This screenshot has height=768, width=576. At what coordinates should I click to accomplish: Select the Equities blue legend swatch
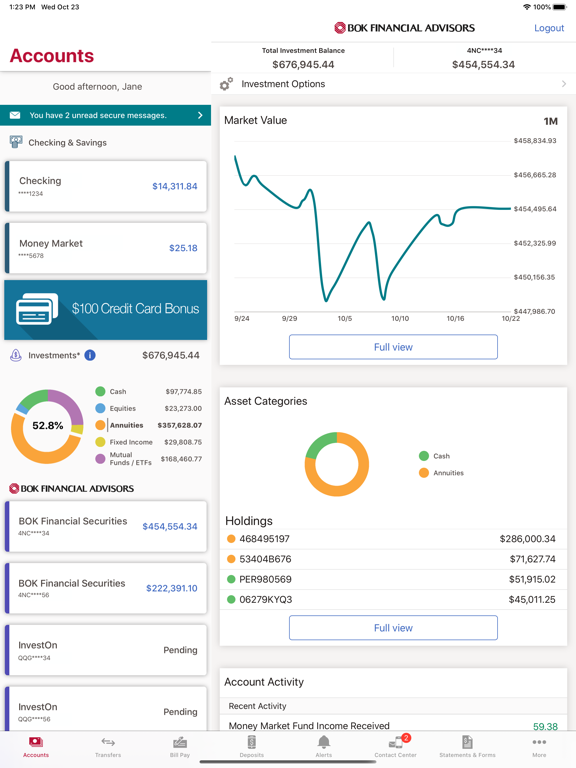tap(100, 408)
